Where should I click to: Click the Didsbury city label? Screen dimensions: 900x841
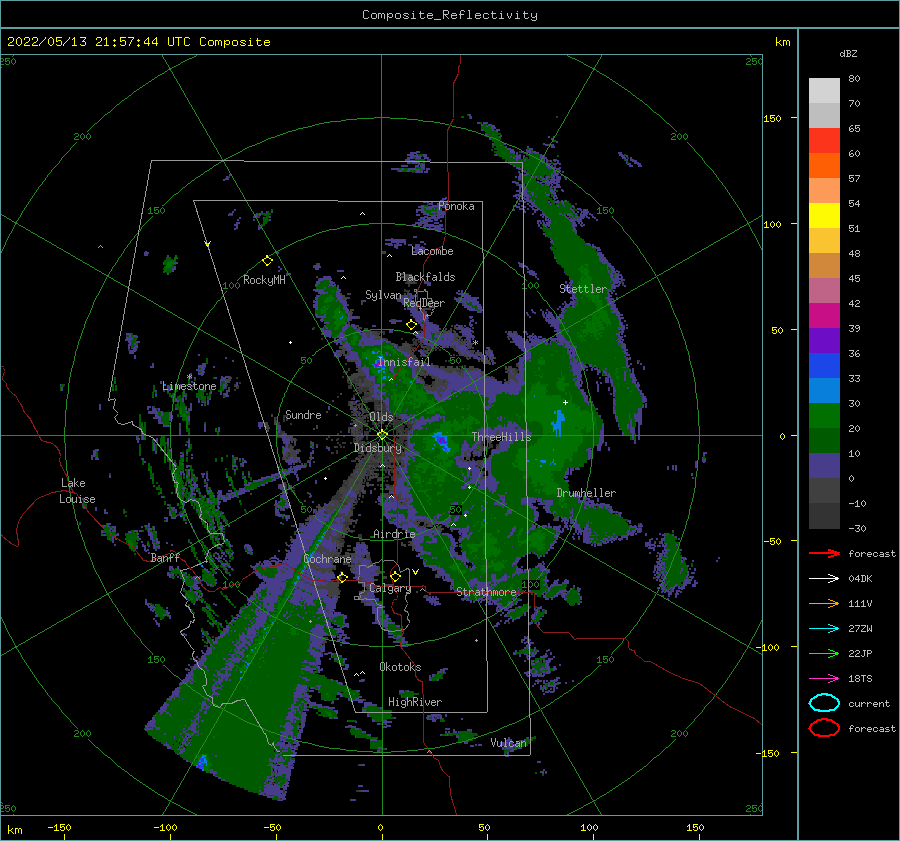pyautogui.click(x=377, y=448)
